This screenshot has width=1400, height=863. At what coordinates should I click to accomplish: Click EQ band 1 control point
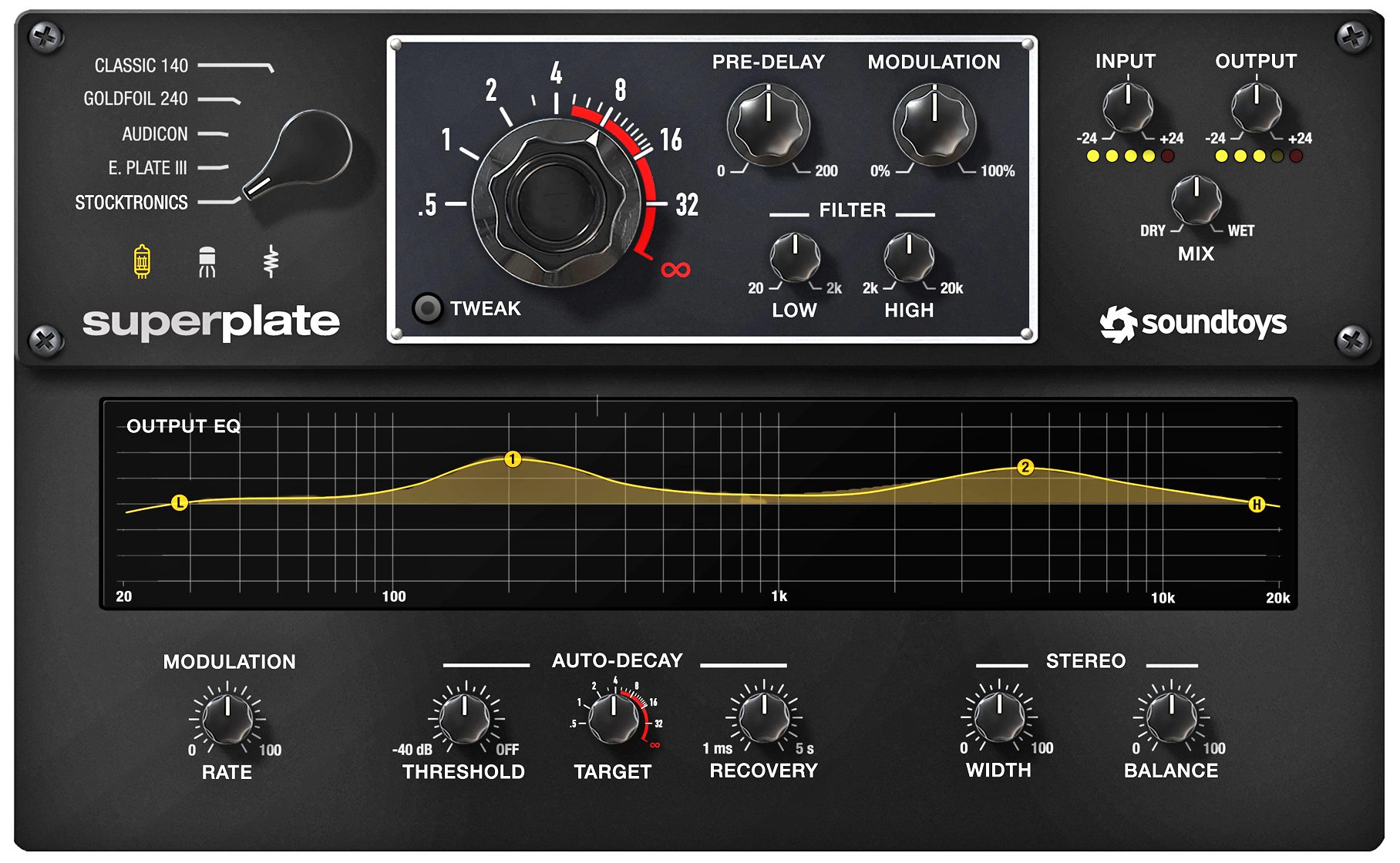513,460
